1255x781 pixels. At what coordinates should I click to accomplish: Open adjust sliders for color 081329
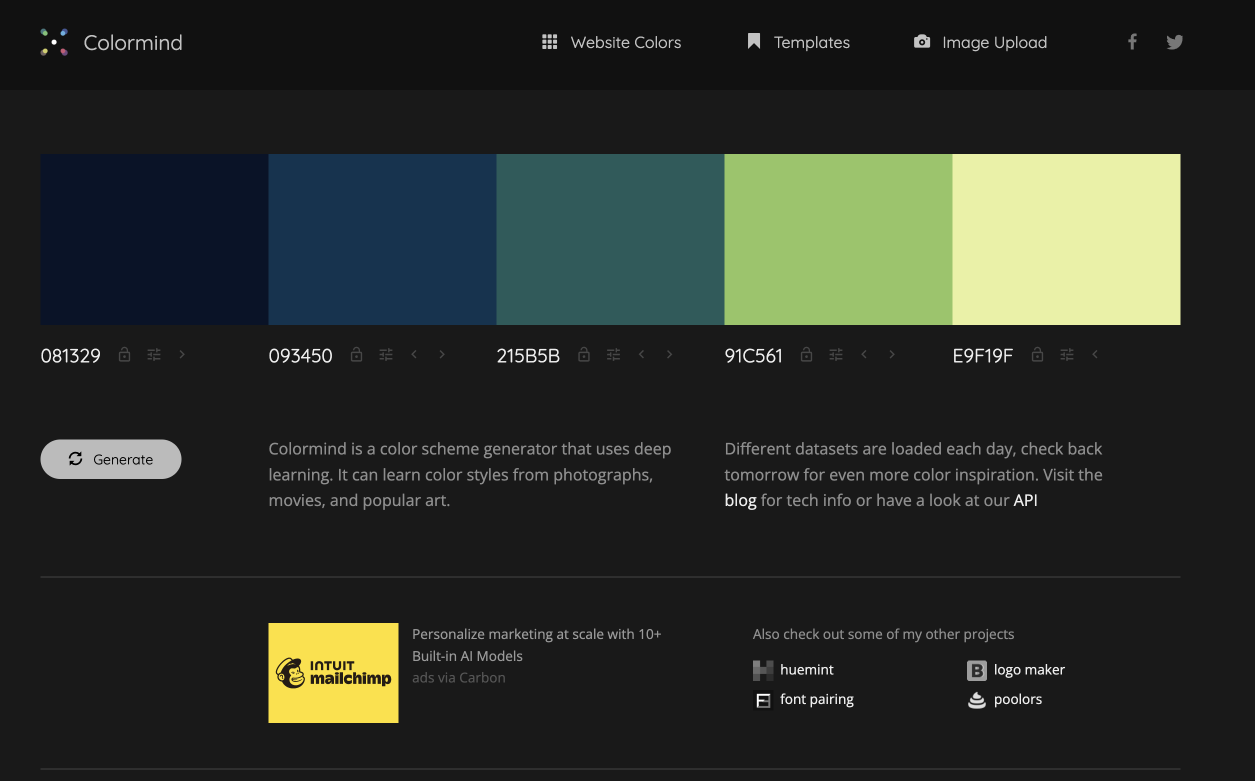pyautogui.click(x=154, y=355)
